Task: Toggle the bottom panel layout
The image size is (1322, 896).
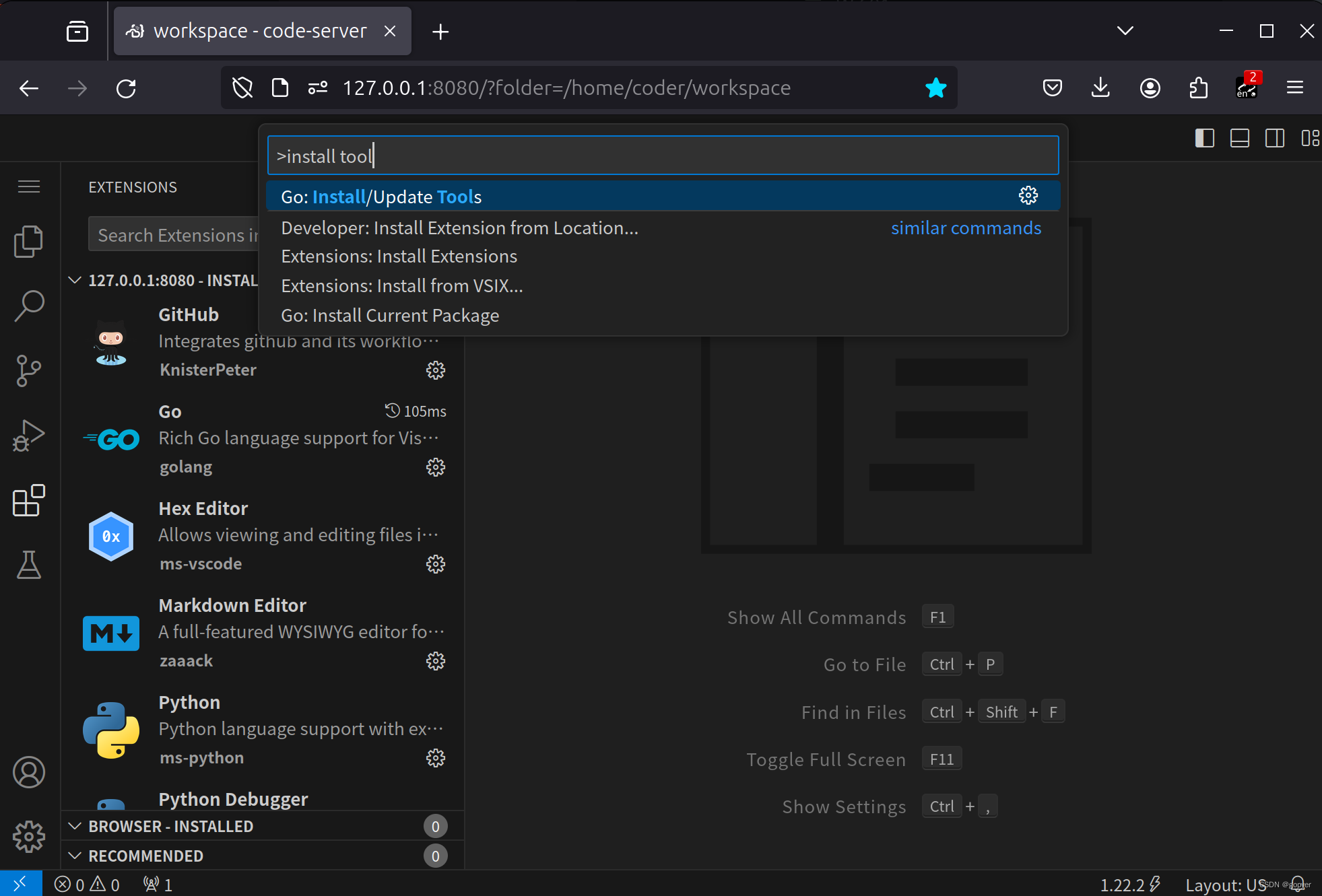Action: pyautogui.click(x=1240, y=138)
